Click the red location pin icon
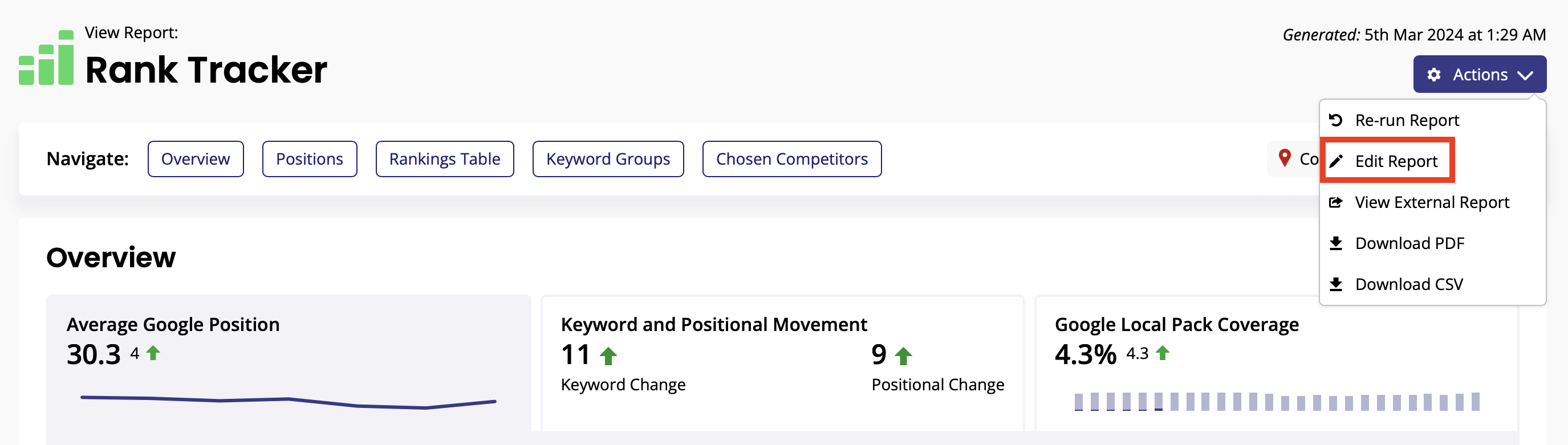Screen dimensions: 1568x445 point(1285,158)
